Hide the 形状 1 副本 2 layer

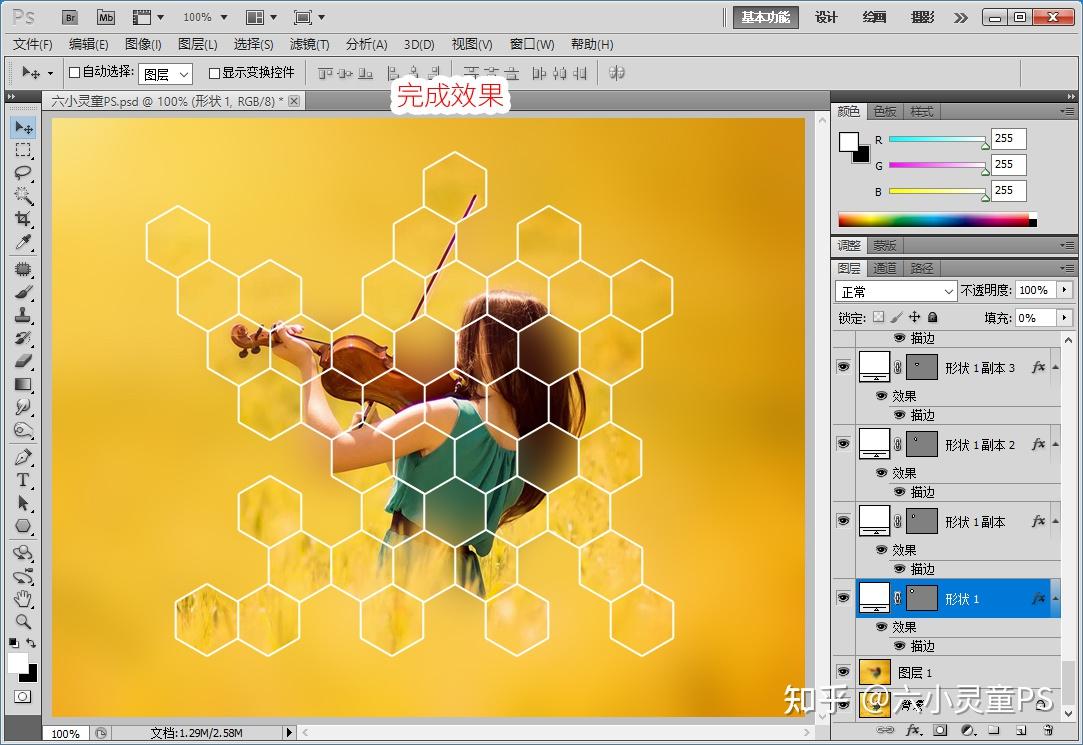pos(843,443)
